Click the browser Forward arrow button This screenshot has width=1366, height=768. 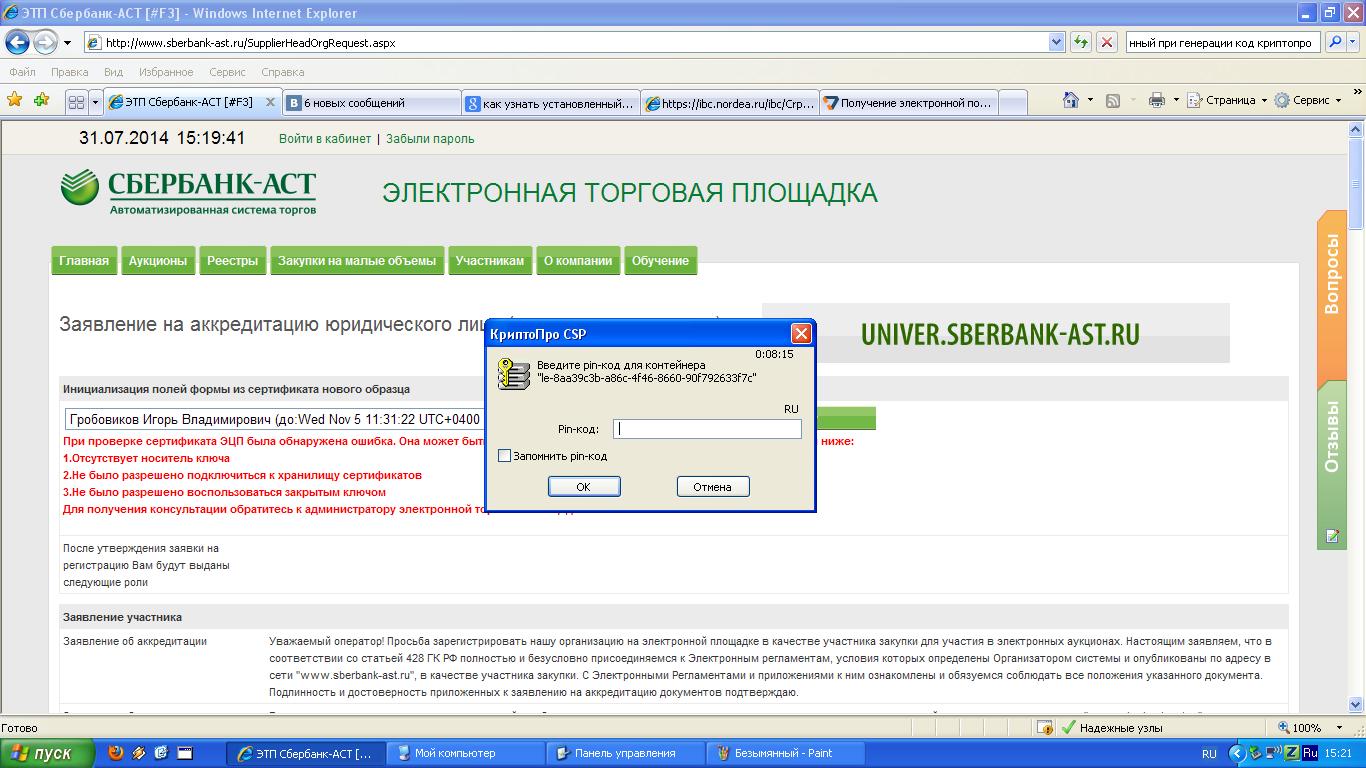coord(45,43)
